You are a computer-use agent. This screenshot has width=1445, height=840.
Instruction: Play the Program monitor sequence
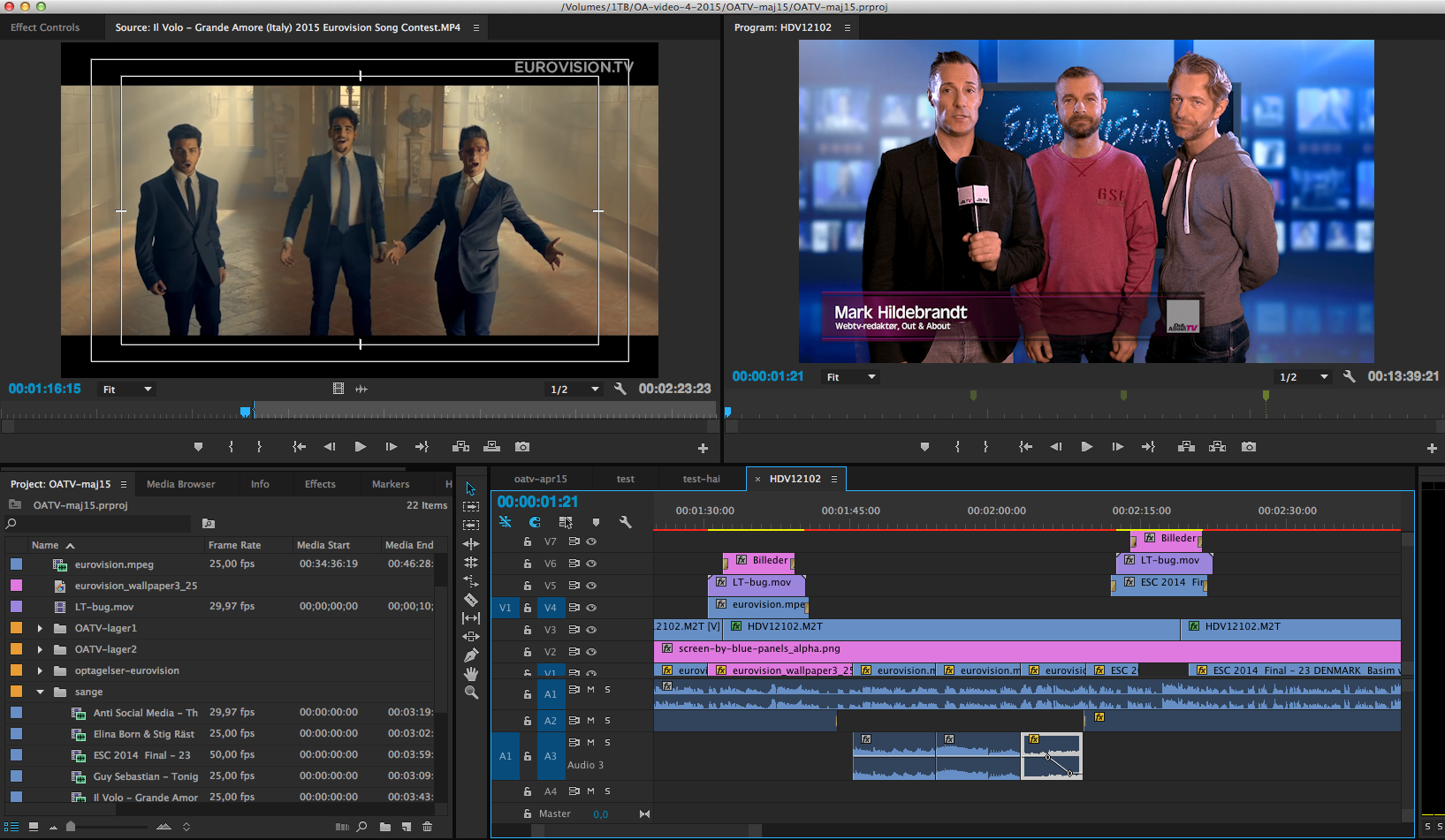tap(1086, 447)
